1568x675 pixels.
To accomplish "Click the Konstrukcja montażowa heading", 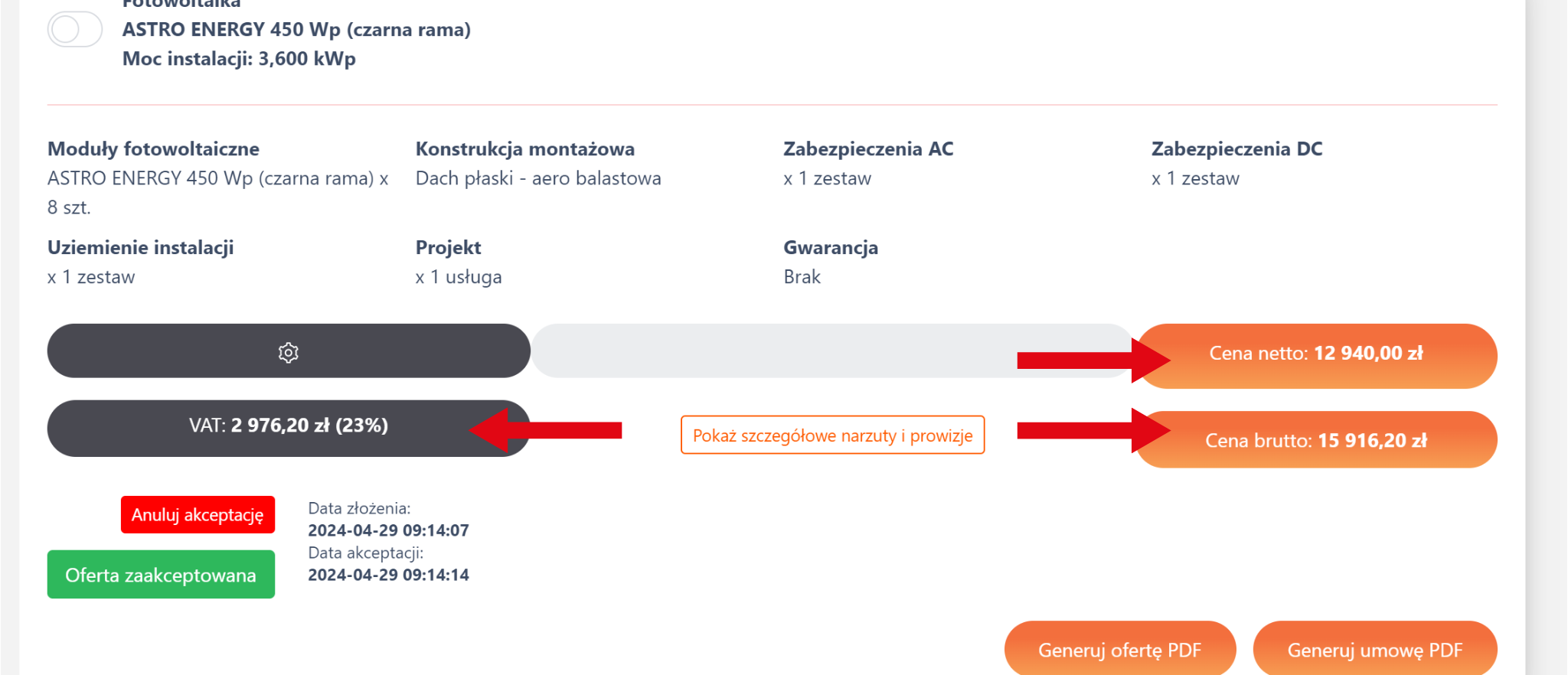I will 524,148.
